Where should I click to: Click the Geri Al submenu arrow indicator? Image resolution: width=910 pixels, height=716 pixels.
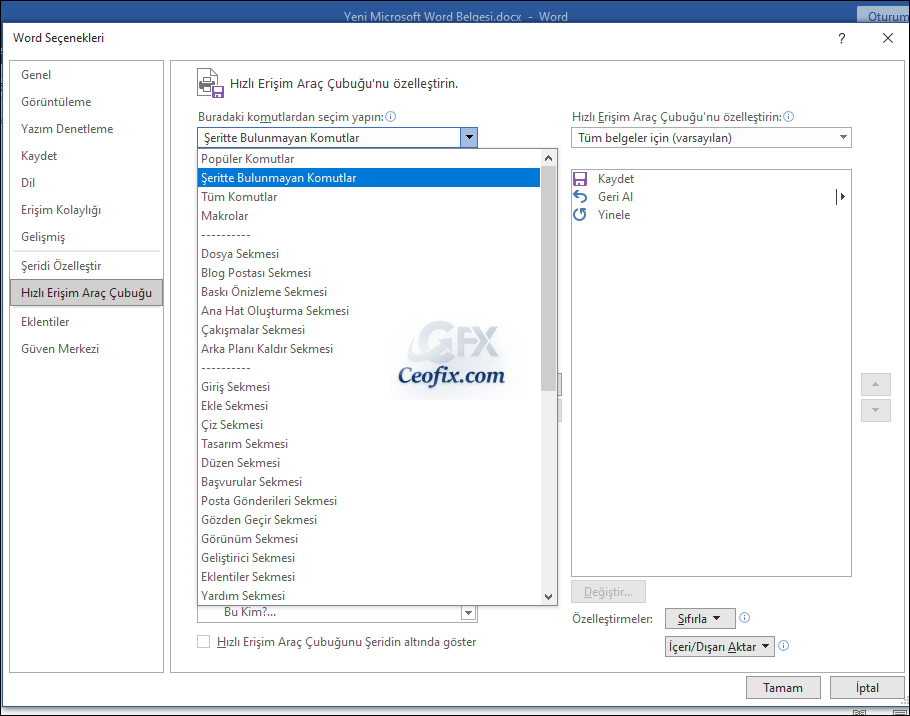click(x=841, y=197)
